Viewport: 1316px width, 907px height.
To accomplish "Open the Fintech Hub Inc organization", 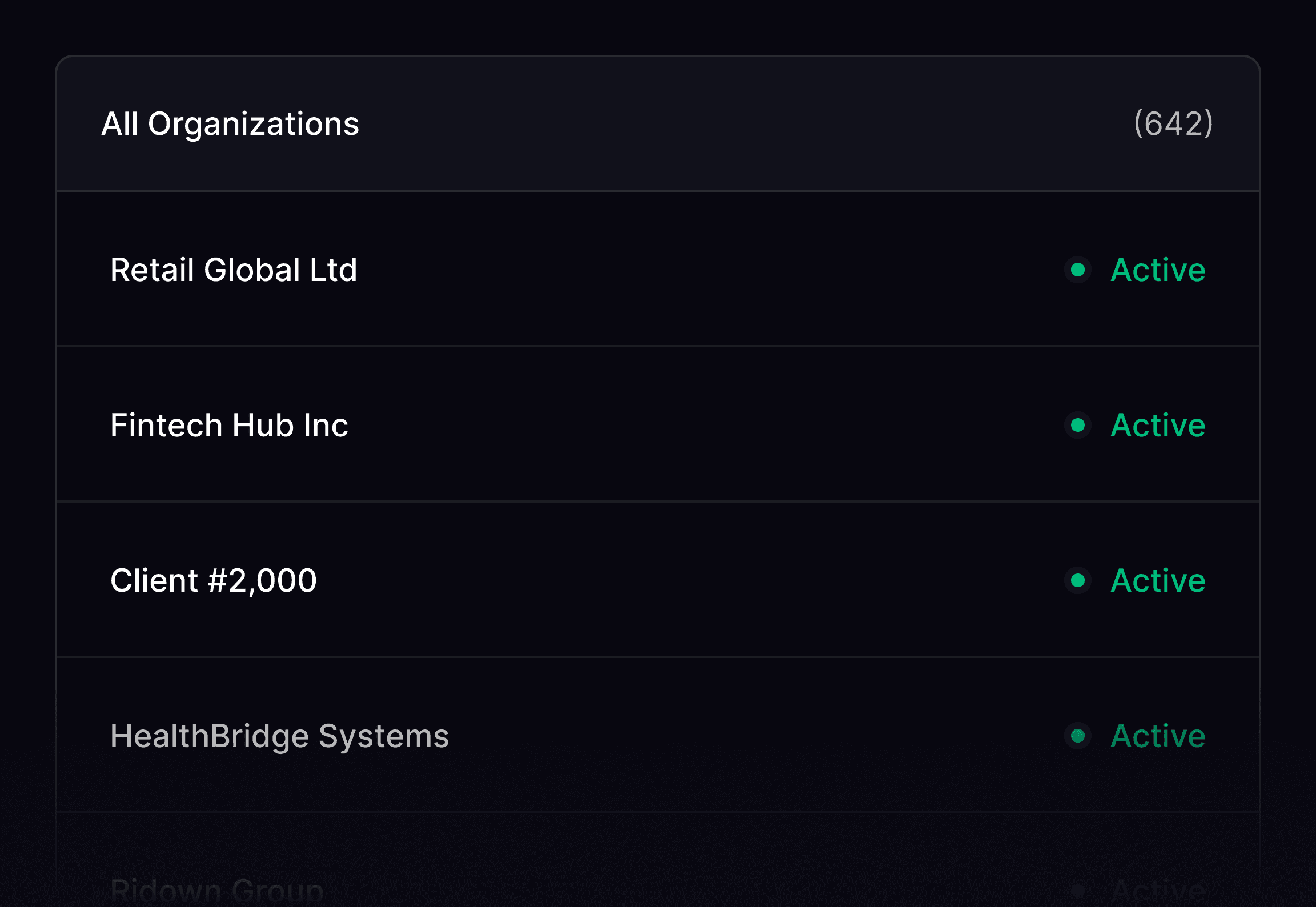I will pyautogui.click(x=229, y=425).
